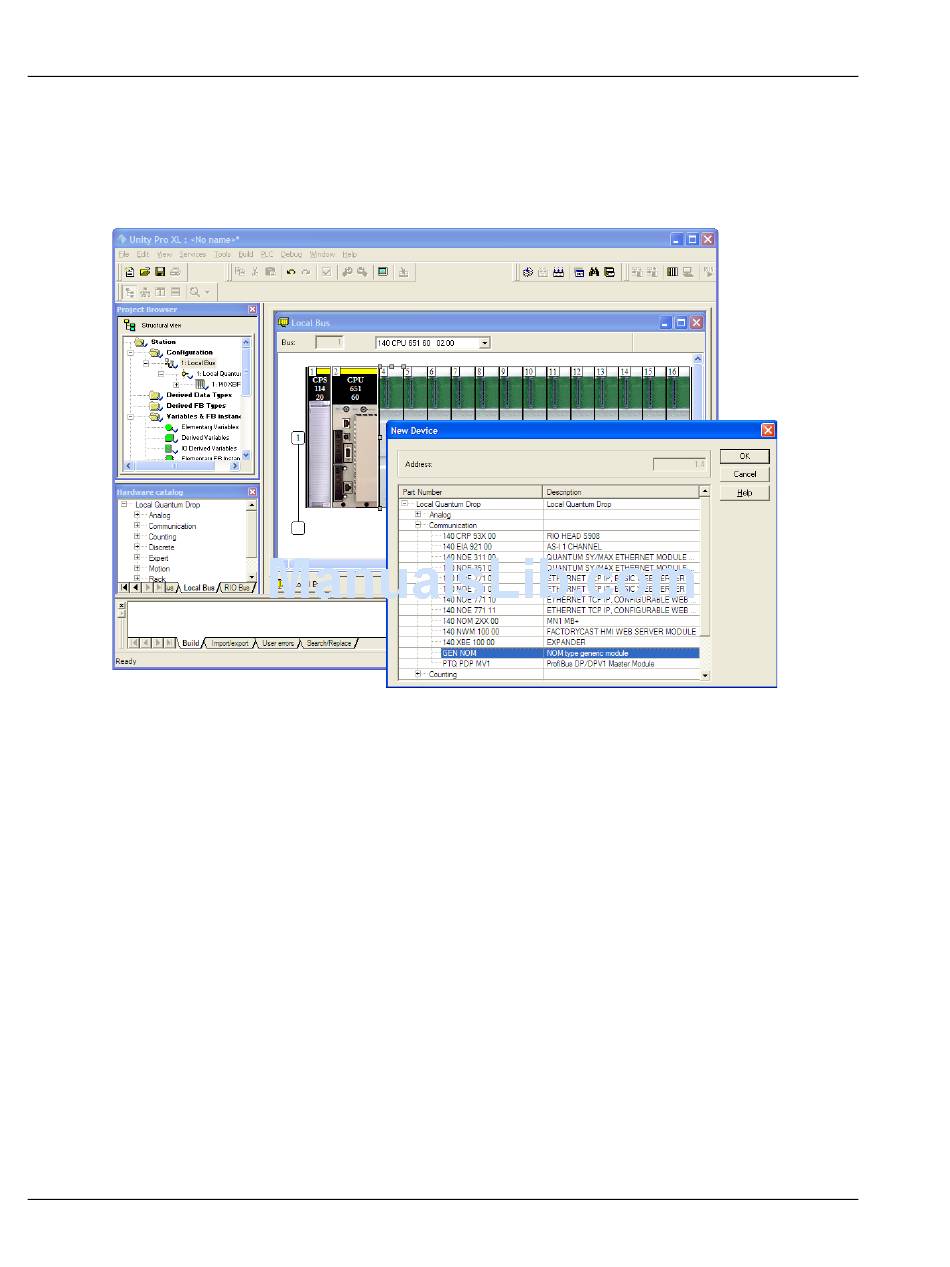This screenshot has width=950, height=1267.
Task: Close the Project Browser panel
Action: [252, 310]
